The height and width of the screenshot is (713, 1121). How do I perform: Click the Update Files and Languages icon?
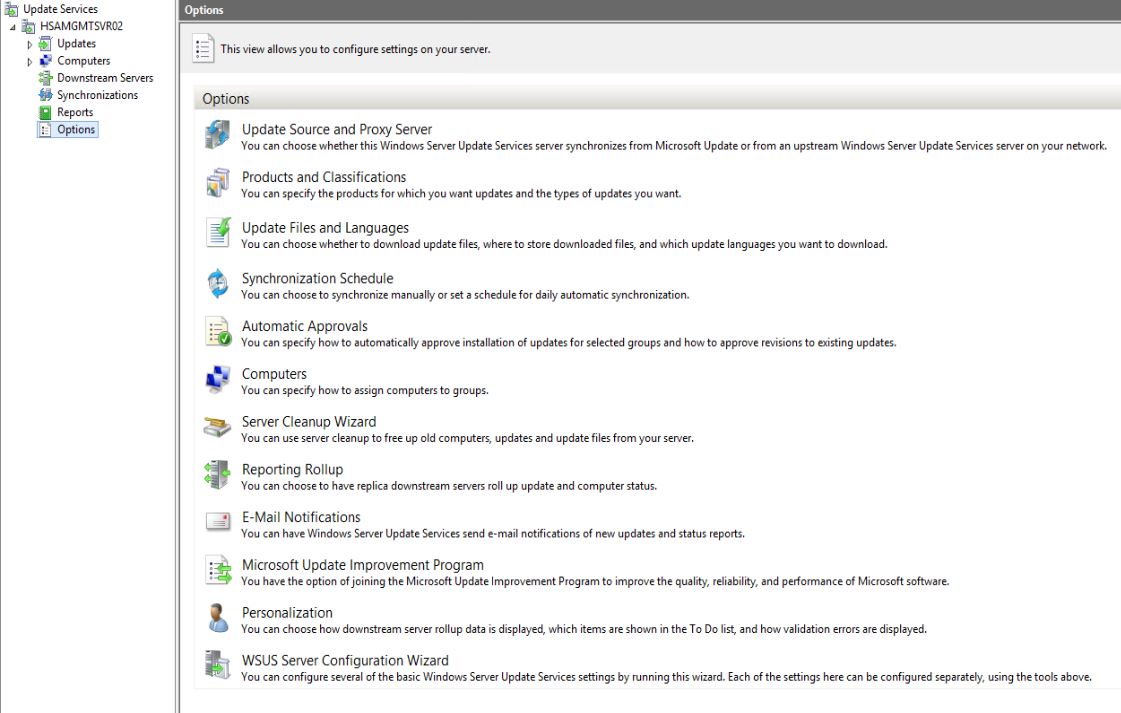click(217, 232)
